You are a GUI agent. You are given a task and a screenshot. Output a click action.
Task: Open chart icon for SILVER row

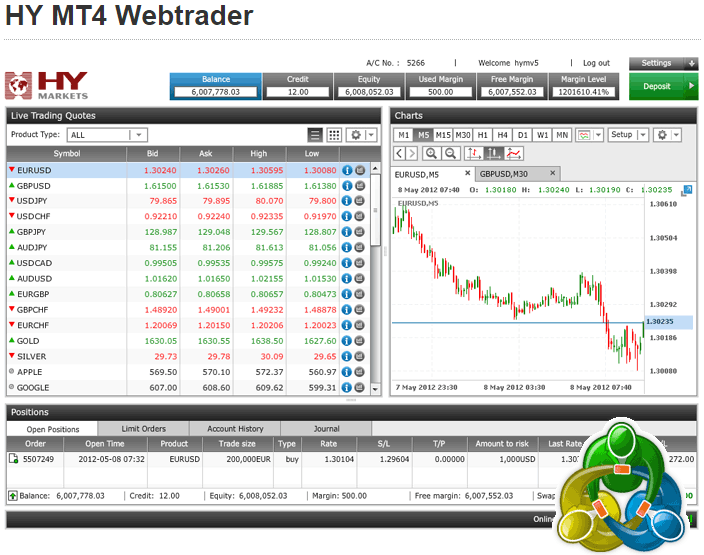360,356
